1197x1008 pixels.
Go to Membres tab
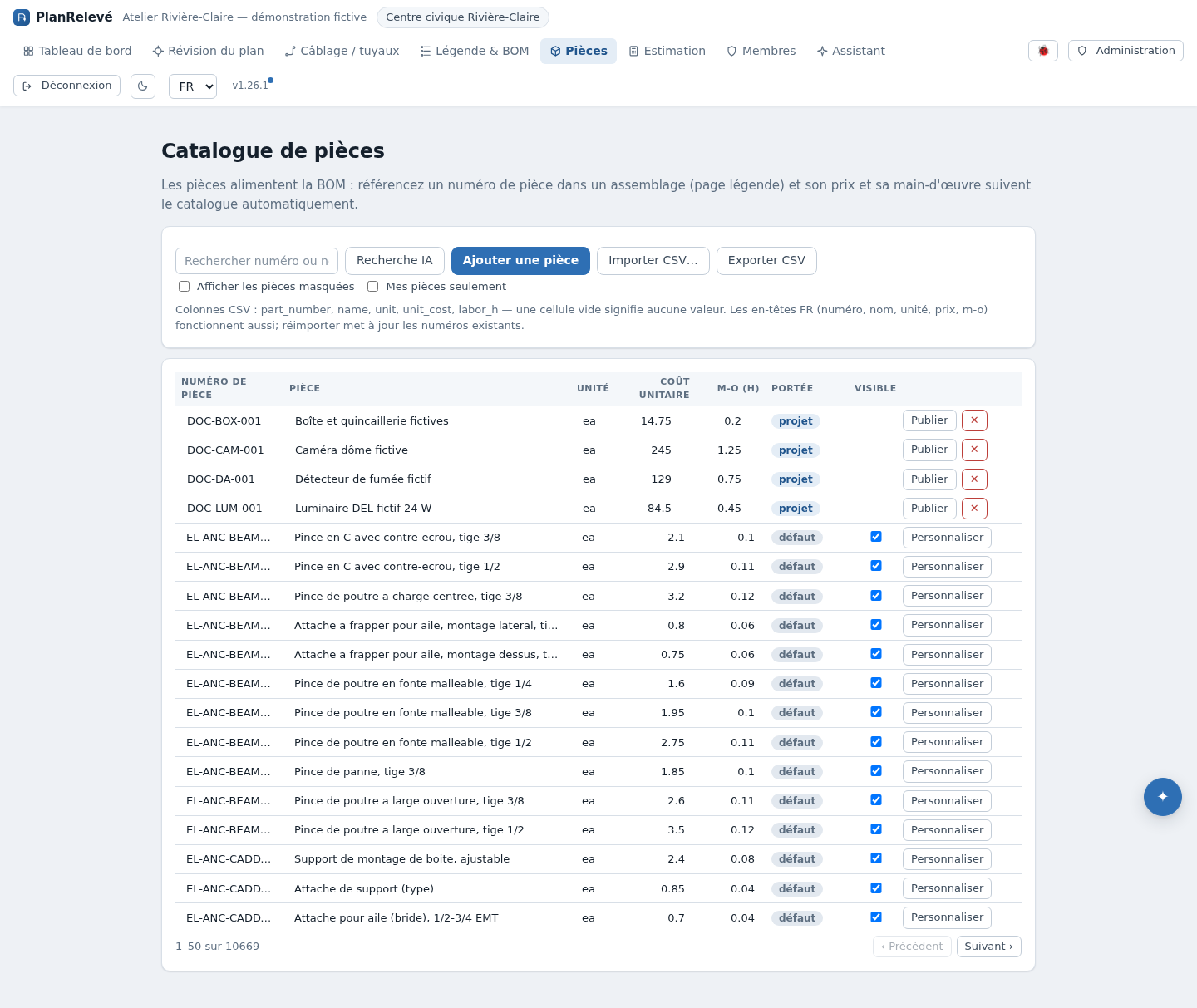coord(761,51)
